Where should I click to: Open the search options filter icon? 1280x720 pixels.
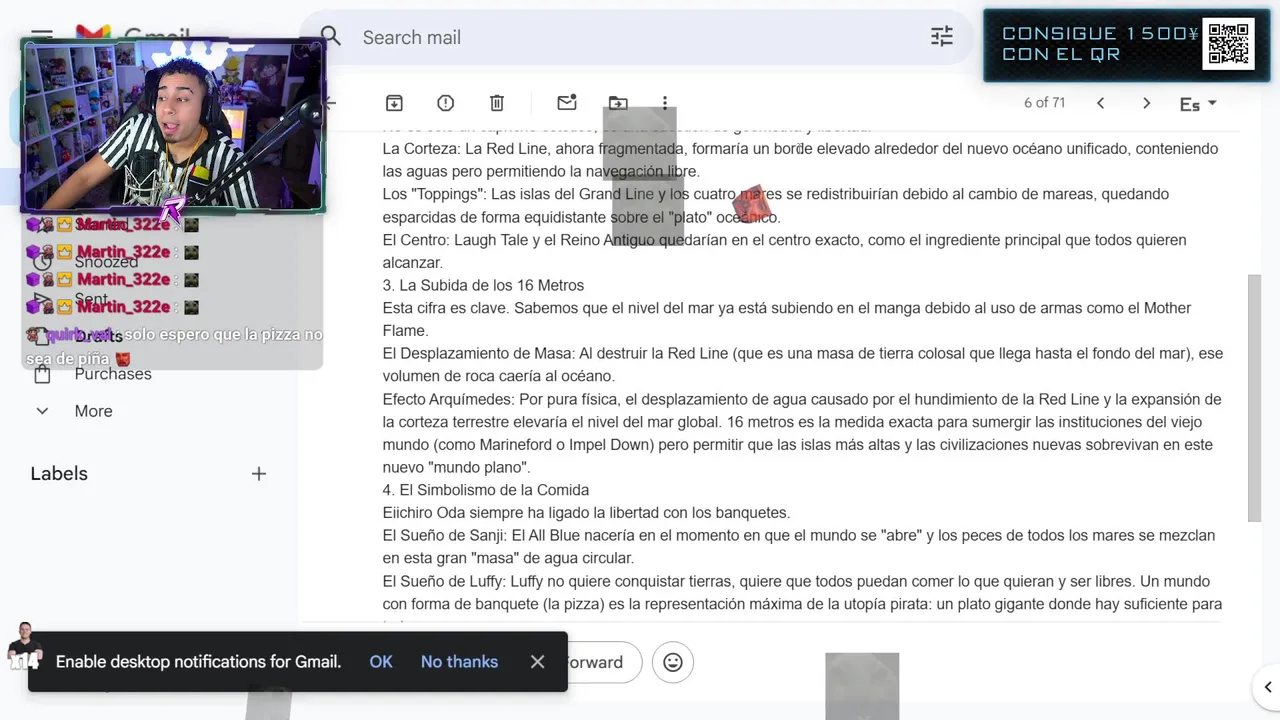pyautogui.click(x=942, y=37)
